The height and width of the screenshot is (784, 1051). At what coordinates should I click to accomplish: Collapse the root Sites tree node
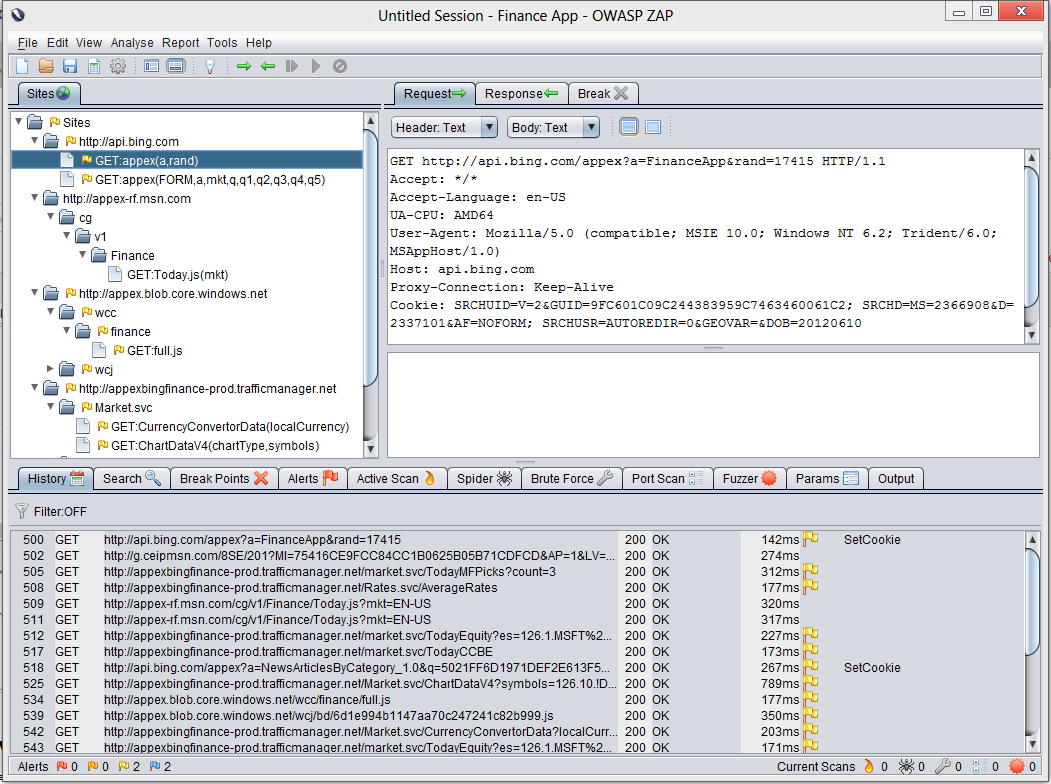[x=19, y=122]
